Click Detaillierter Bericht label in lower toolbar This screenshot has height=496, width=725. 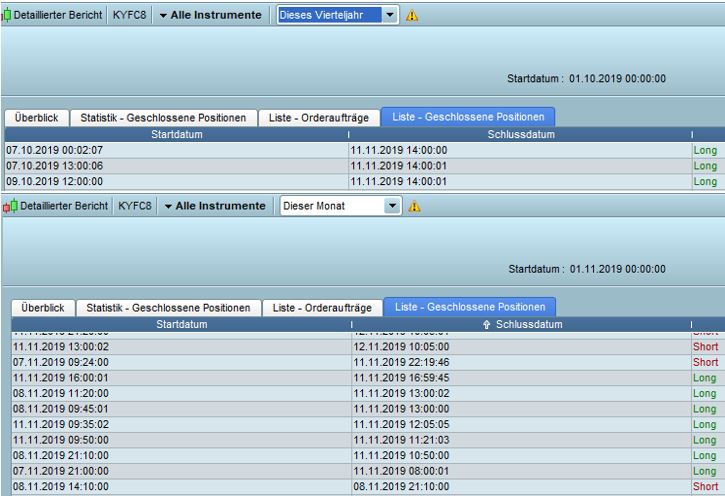pyautogui.click(x=64, y=206)
